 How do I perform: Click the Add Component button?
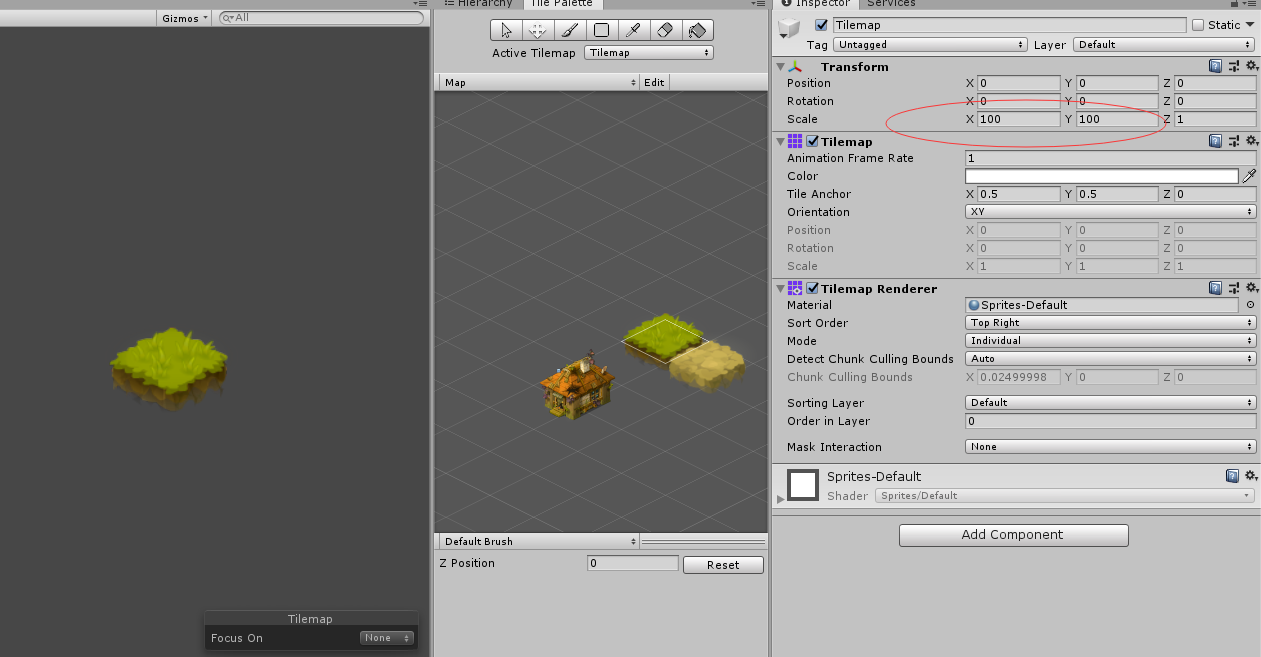(x=1013, y=535)
